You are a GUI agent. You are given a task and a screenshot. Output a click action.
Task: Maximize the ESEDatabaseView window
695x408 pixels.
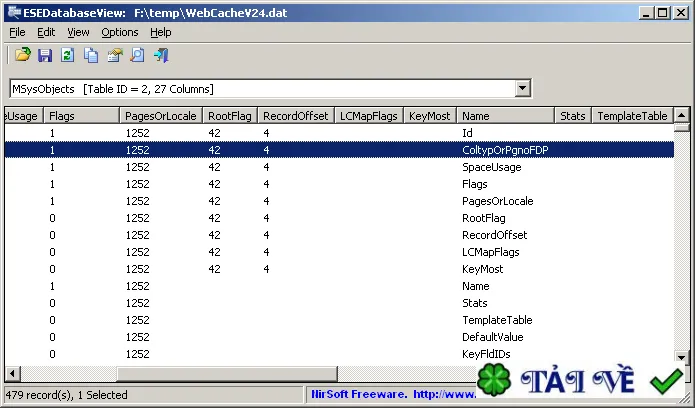point(663,13)
